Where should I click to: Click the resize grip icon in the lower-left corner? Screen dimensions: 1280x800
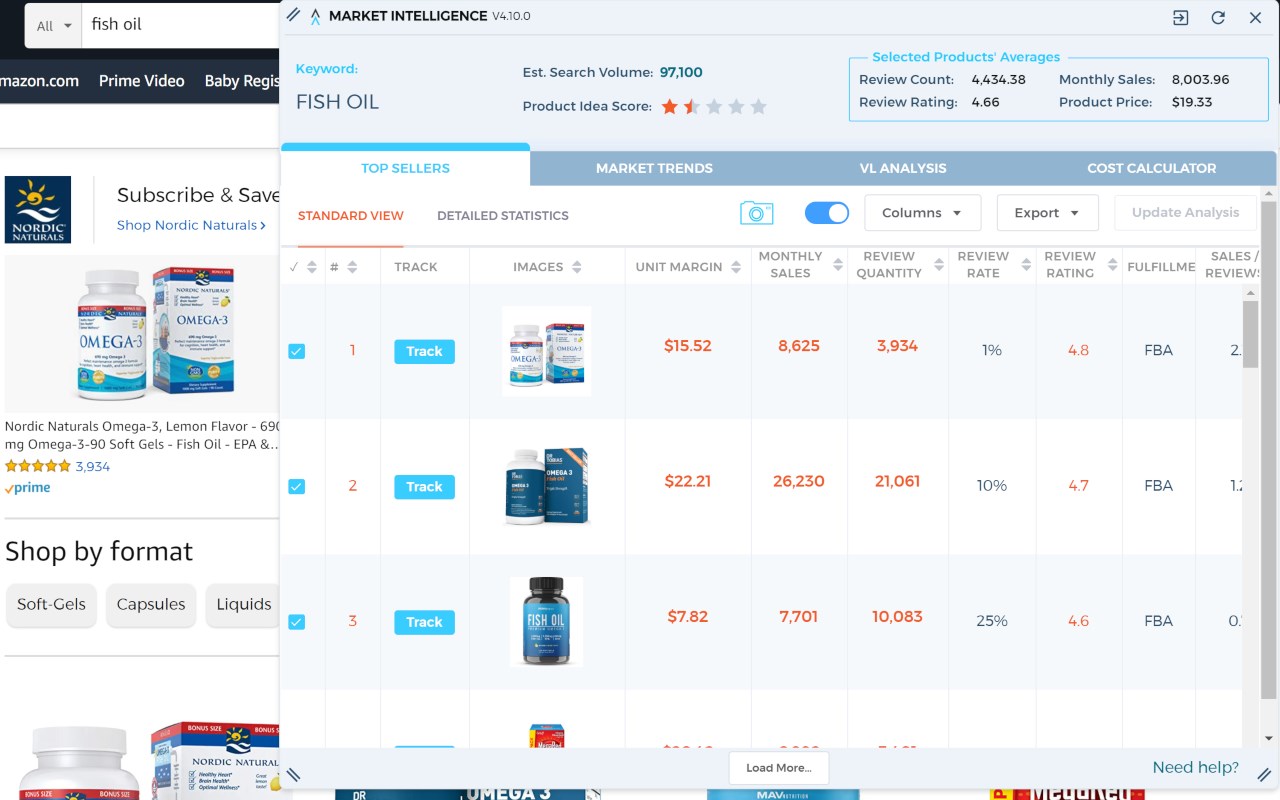point(294,774)
